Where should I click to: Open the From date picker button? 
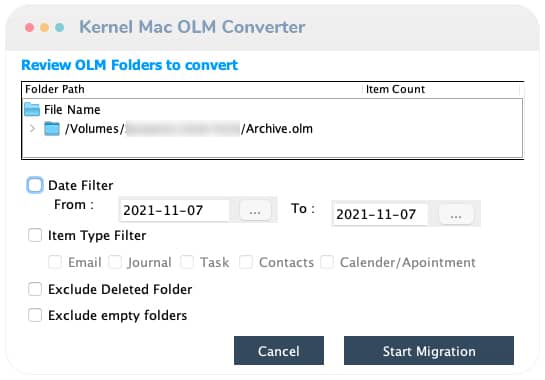255,210
